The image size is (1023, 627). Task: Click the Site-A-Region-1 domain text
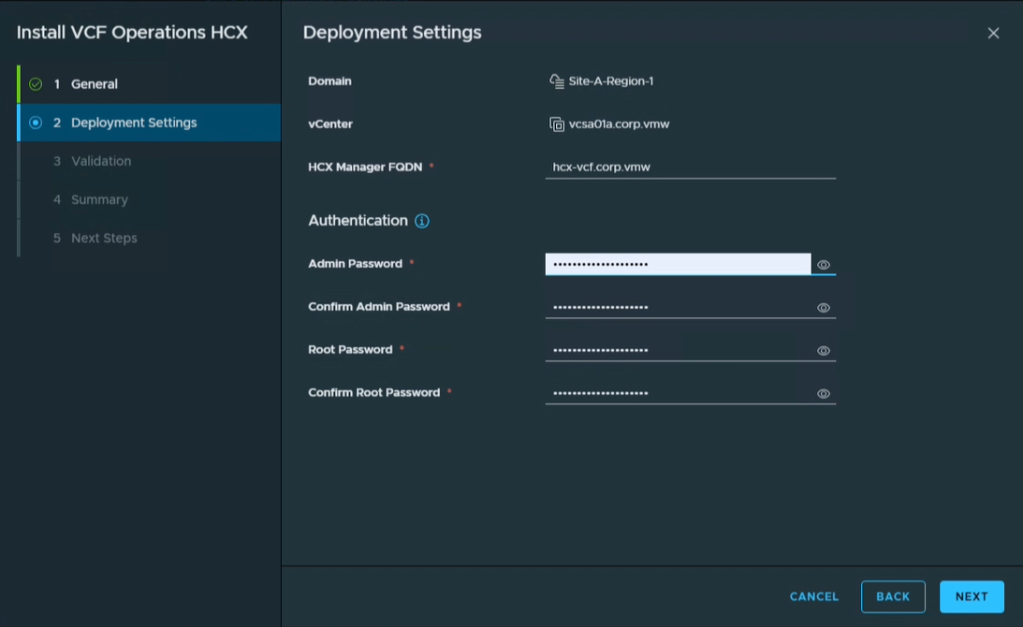click(611, 82)
